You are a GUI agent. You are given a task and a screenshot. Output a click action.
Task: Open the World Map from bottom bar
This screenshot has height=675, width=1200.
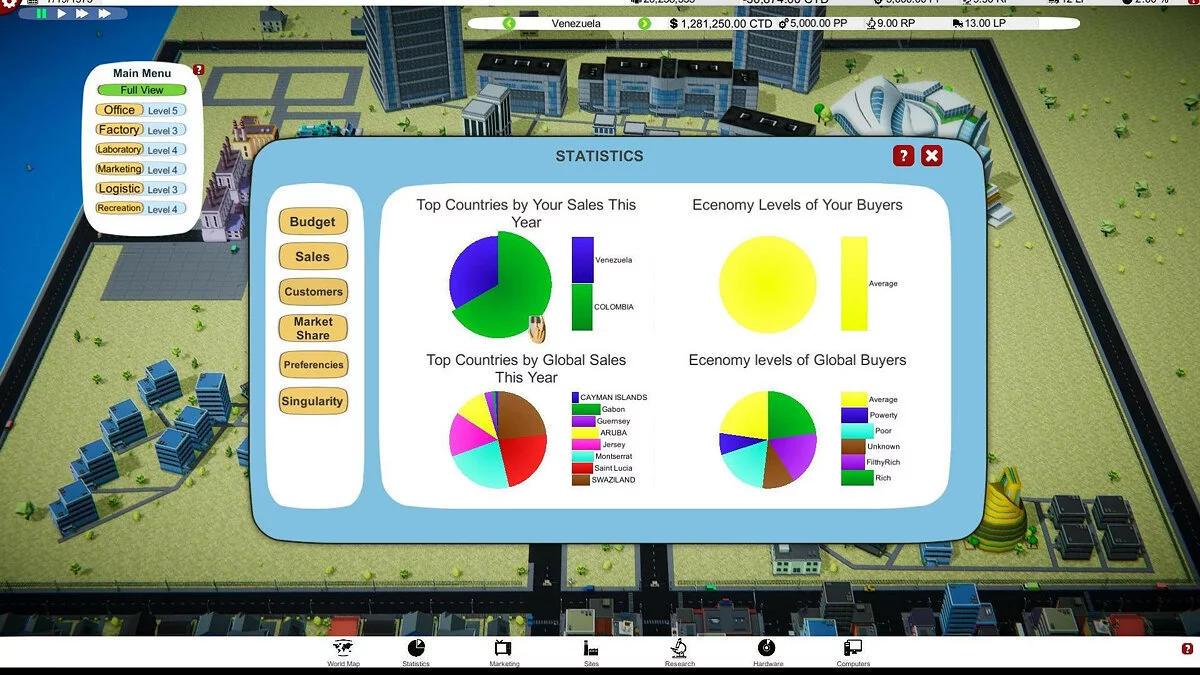point(342,648)
